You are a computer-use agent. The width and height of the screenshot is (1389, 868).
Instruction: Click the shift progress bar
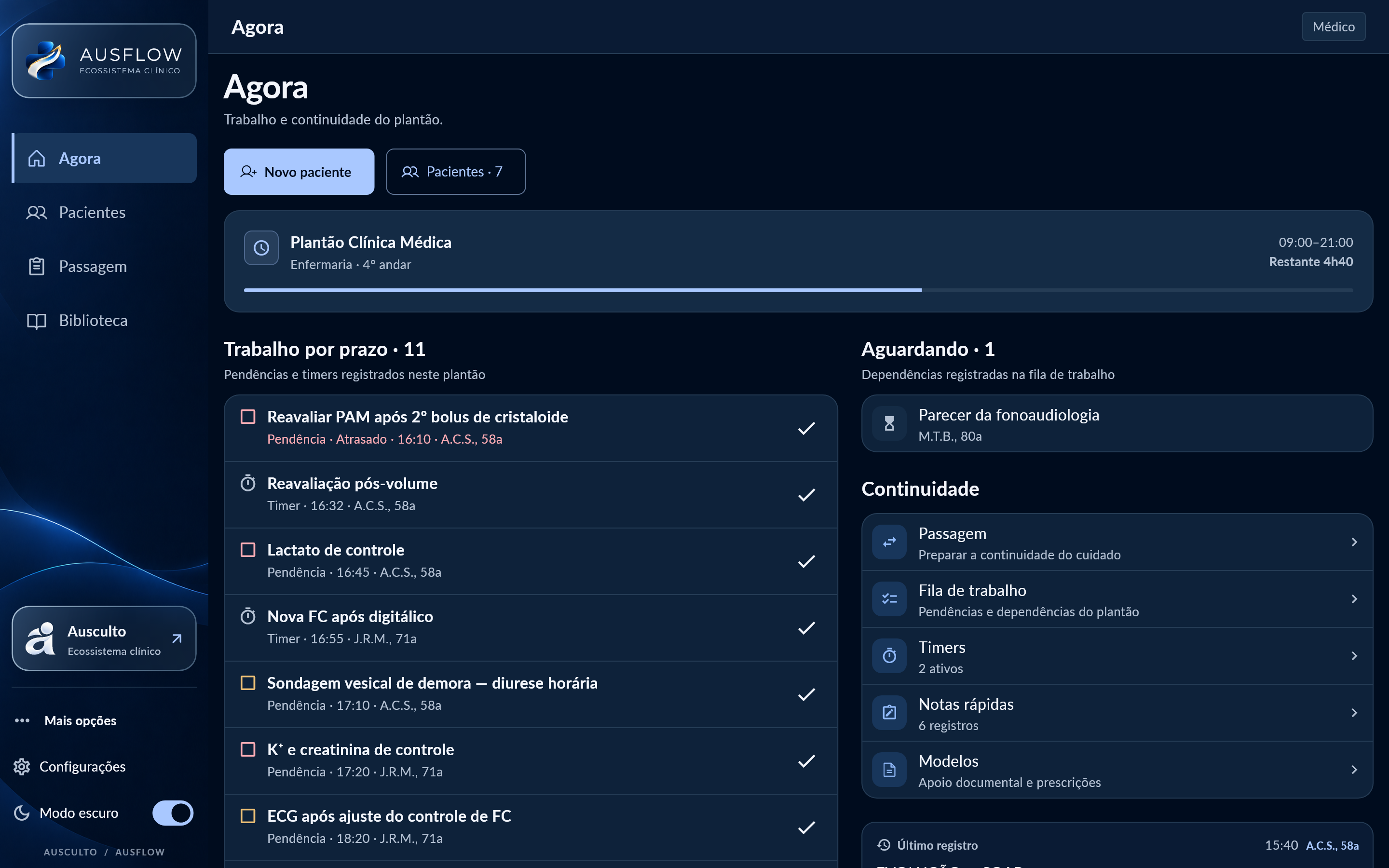tap(798, 290)
